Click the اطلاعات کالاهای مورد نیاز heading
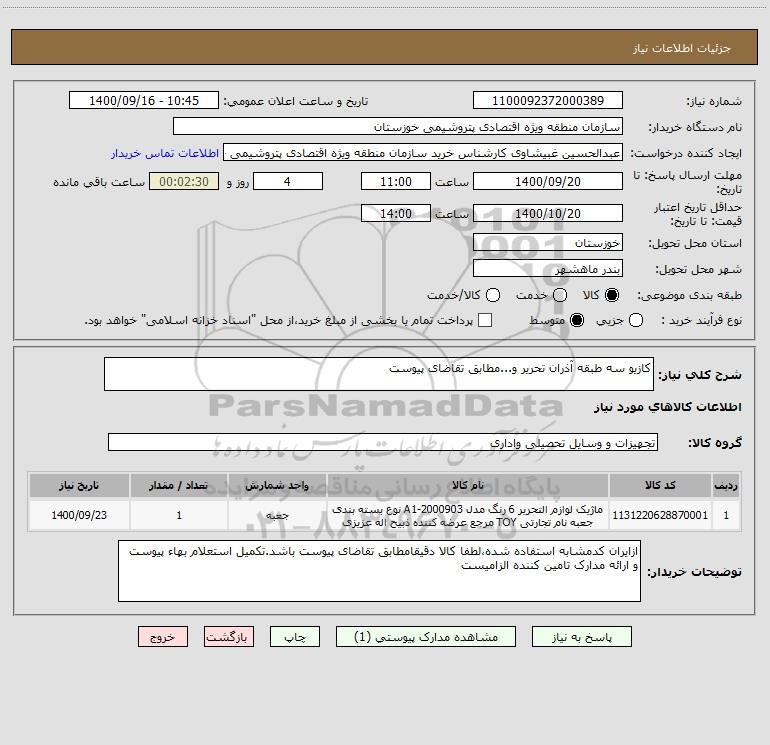770x745 pixels. (x=668, y=407)
